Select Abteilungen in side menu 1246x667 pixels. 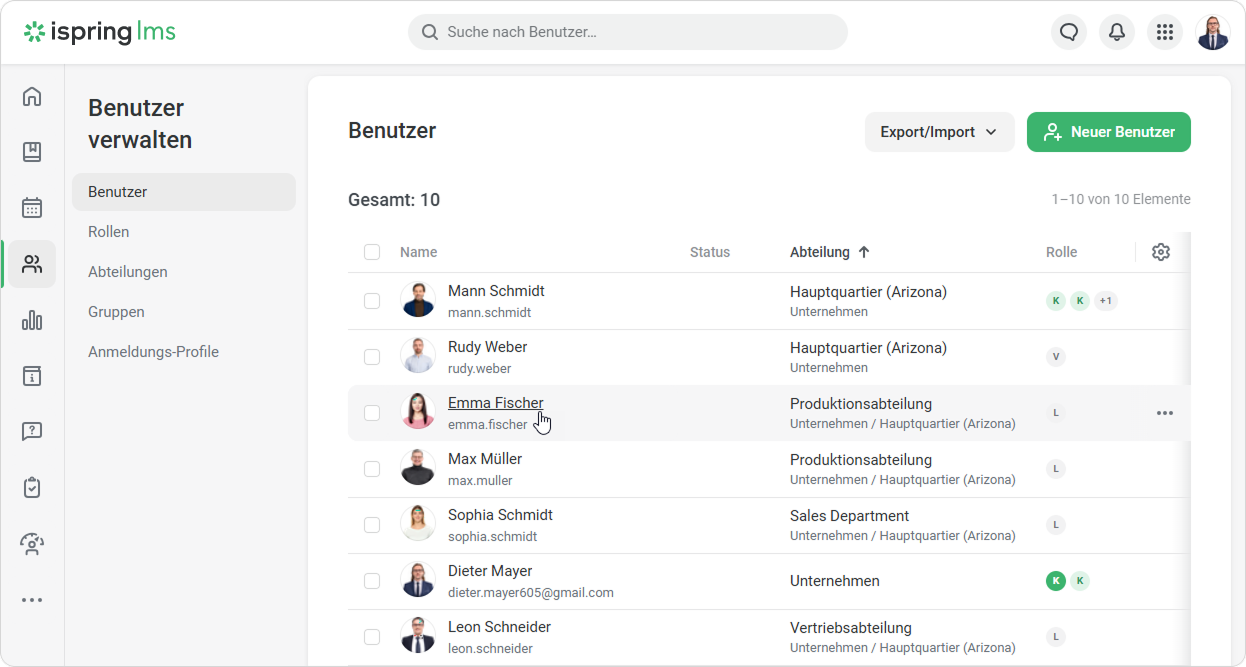click(128, 272)
